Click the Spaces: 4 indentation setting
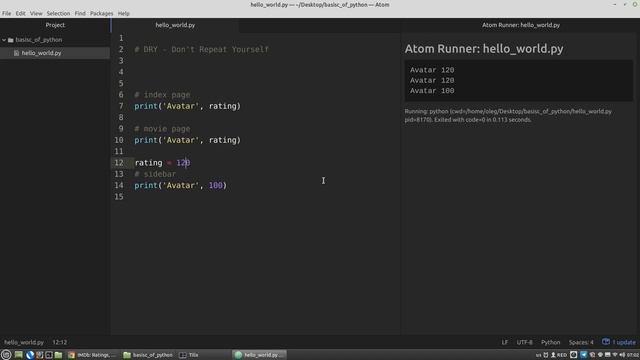This screenshot has height=360, width=640. [581, 342]
